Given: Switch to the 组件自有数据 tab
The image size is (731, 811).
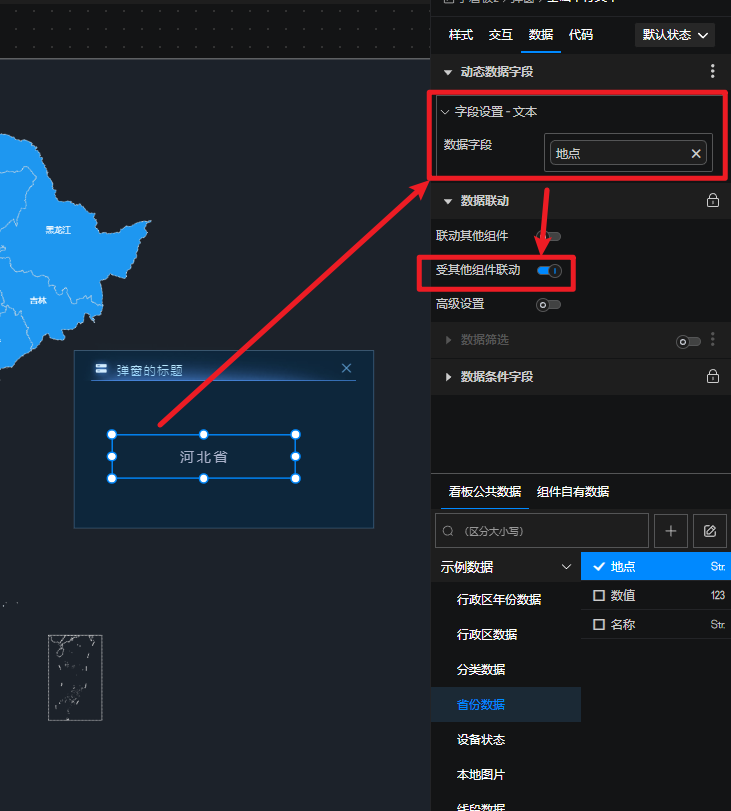Looking at the screenshot, I should 572,492.
